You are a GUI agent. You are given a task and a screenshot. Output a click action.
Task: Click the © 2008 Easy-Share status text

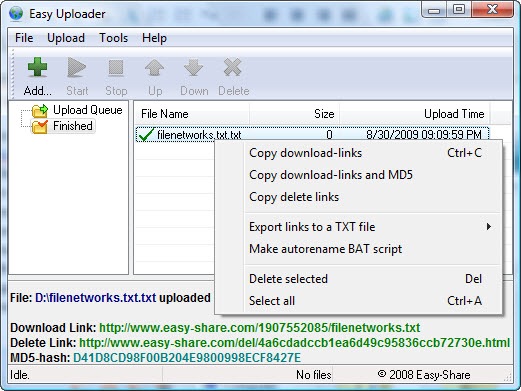(424, 375)
